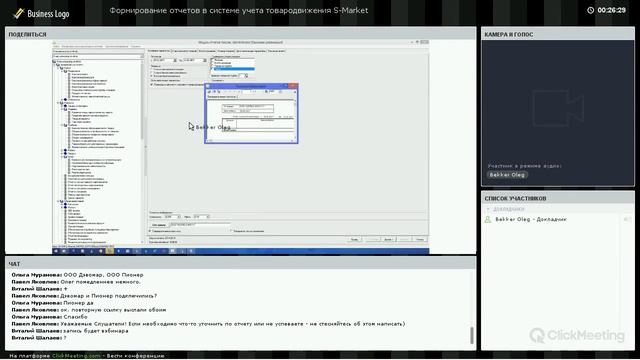Click Windows Start button in shared screen taskbar
640x360 pixels.
click(56, 251)
